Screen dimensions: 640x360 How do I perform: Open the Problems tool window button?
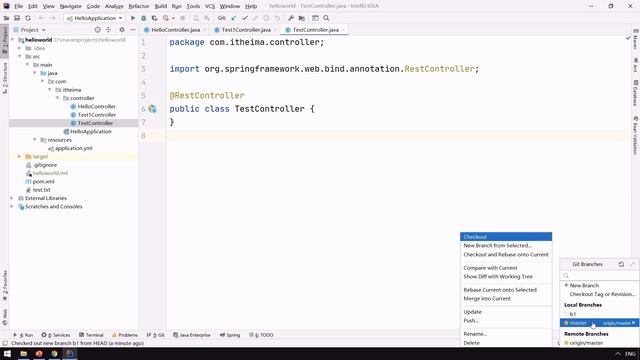(x=125, y=335)
